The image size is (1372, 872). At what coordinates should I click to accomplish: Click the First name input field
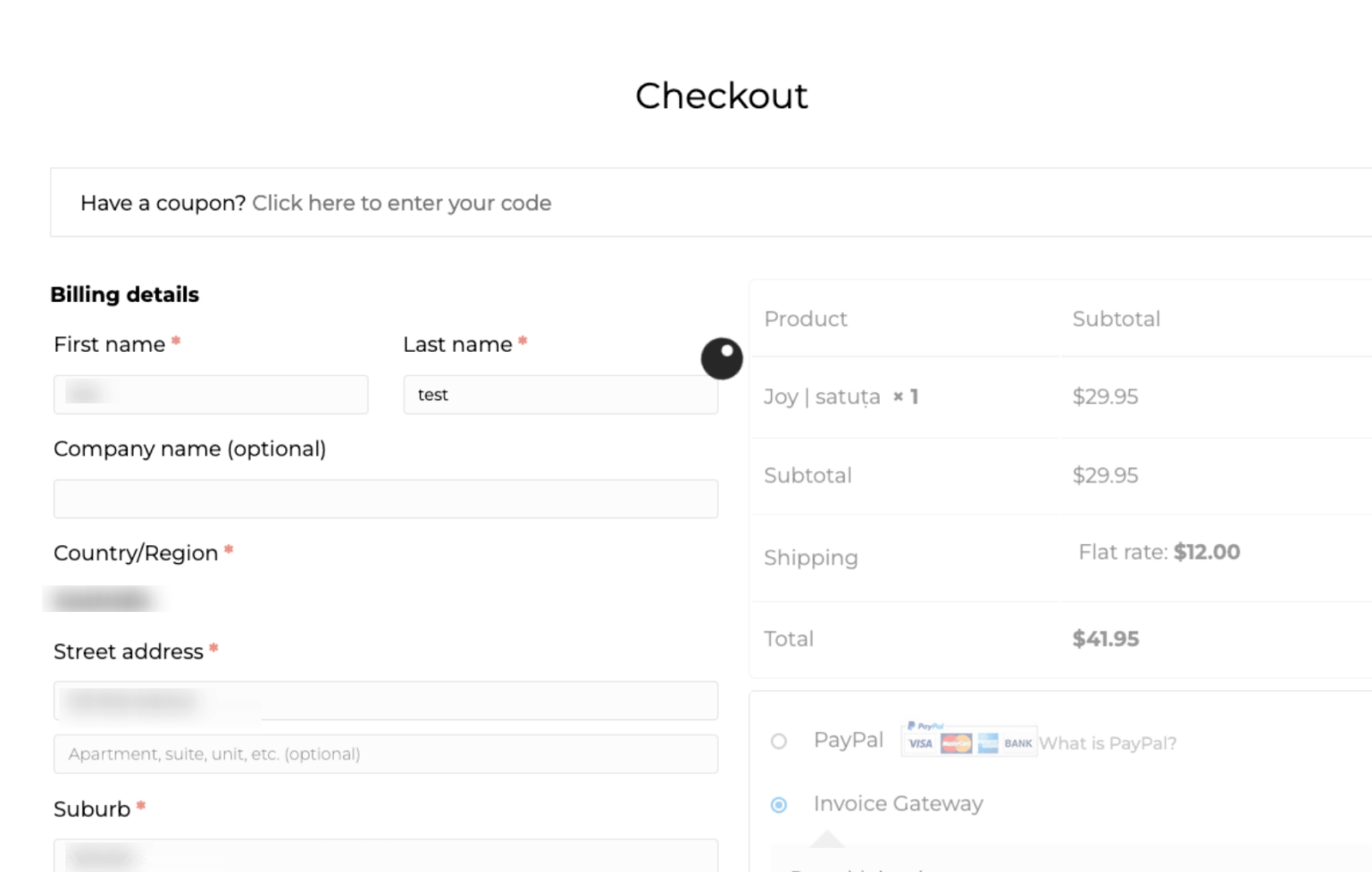[x=211, y=394]
